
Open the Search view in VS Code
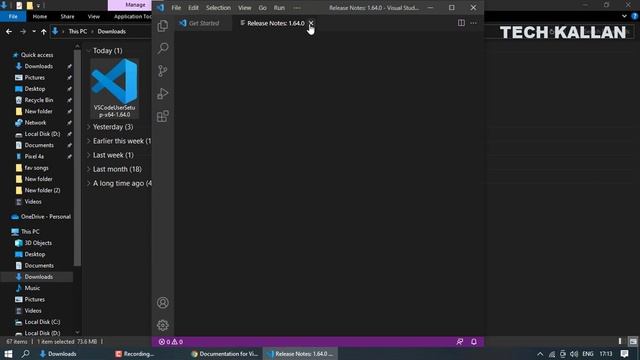pos(162,48)
